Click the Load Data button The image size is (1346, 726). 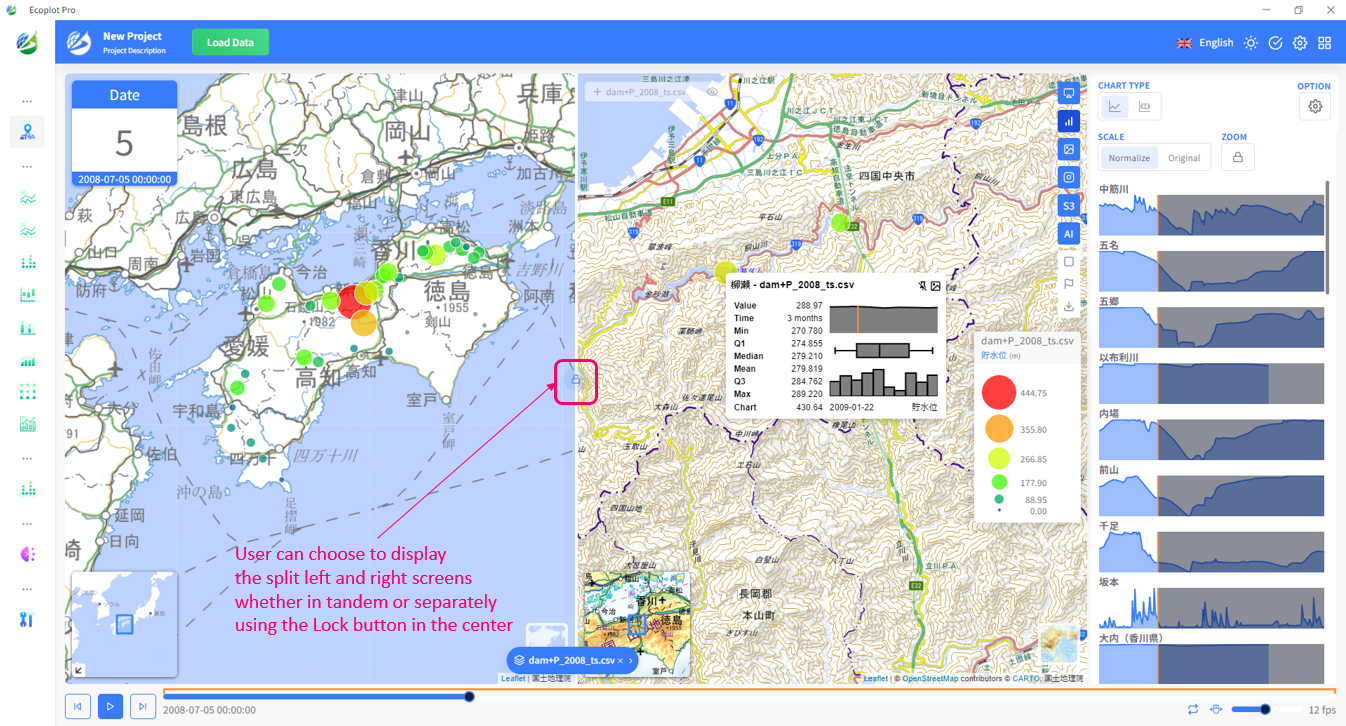click(x=230, y=43)
